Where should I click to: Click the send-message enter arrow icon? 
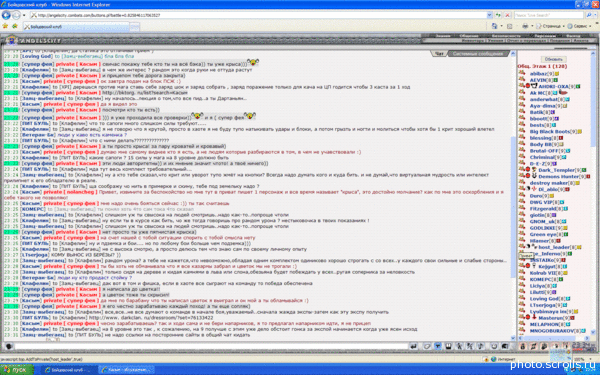[414, 347]
